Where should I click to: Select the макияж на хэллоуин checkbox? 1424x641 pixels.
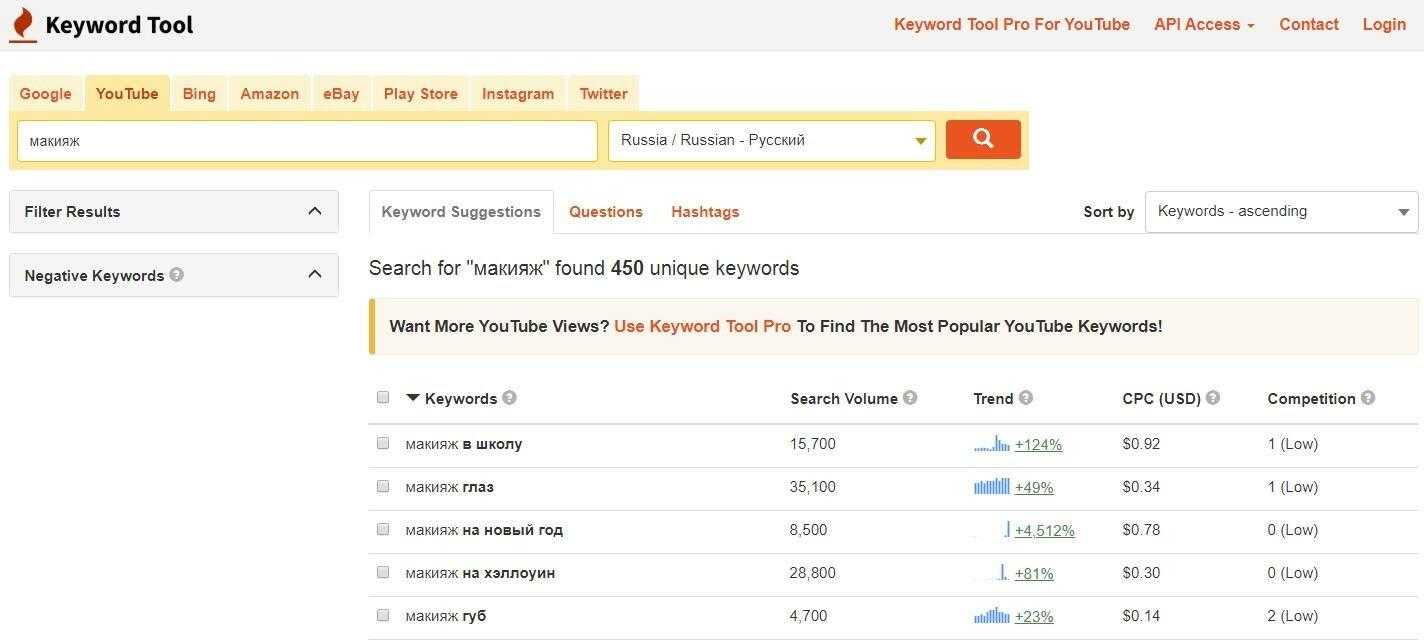coord(383,573)
